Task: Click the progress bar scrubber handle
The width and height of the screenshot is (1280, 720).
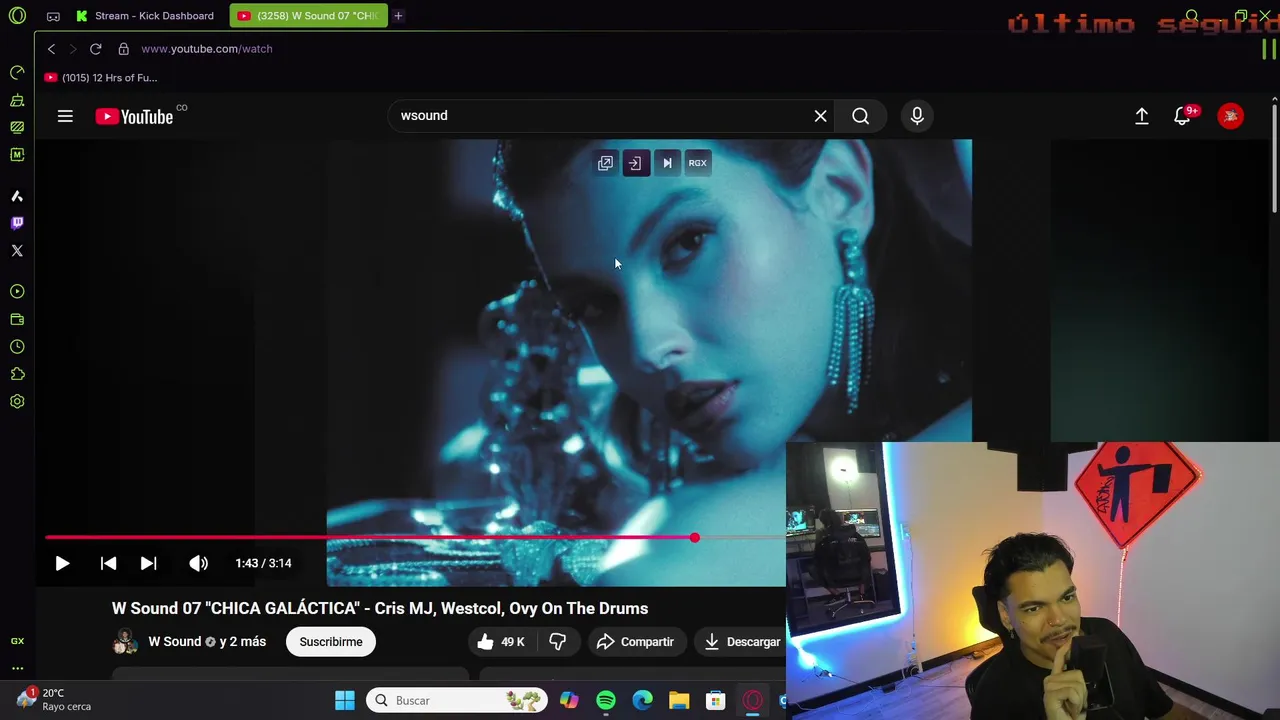Action: [x=694, y=538]
